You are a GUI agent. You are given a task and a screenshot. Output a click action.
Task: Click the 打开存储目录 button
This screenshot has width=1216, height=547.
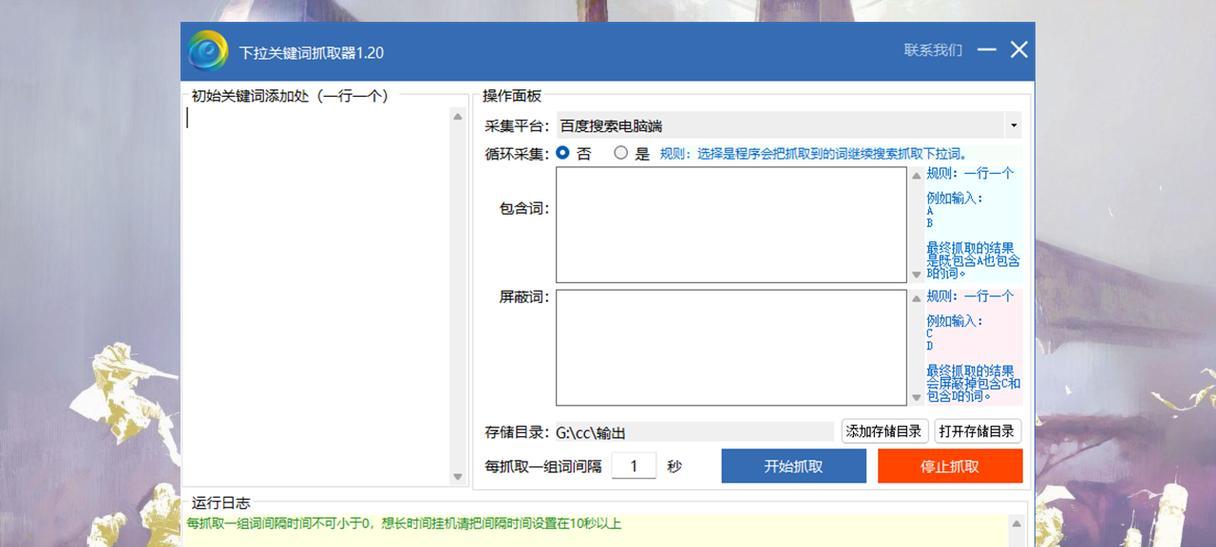point(978,431)
